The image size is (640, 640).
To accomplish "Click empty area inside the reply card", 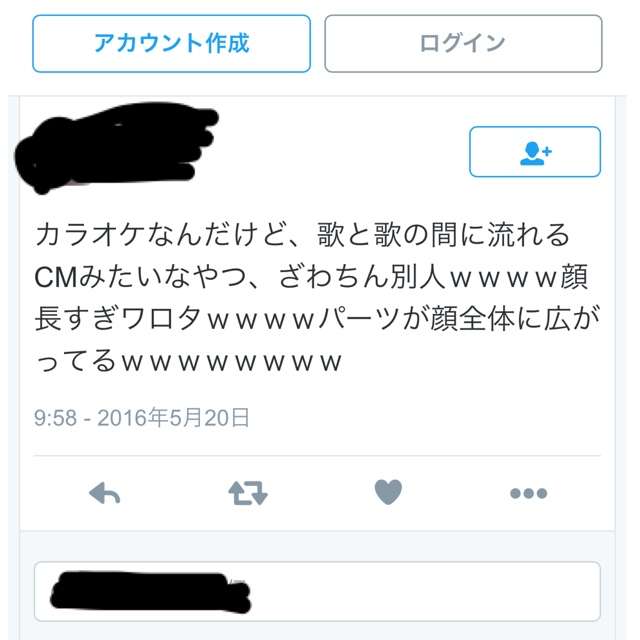I will [424, 592].
